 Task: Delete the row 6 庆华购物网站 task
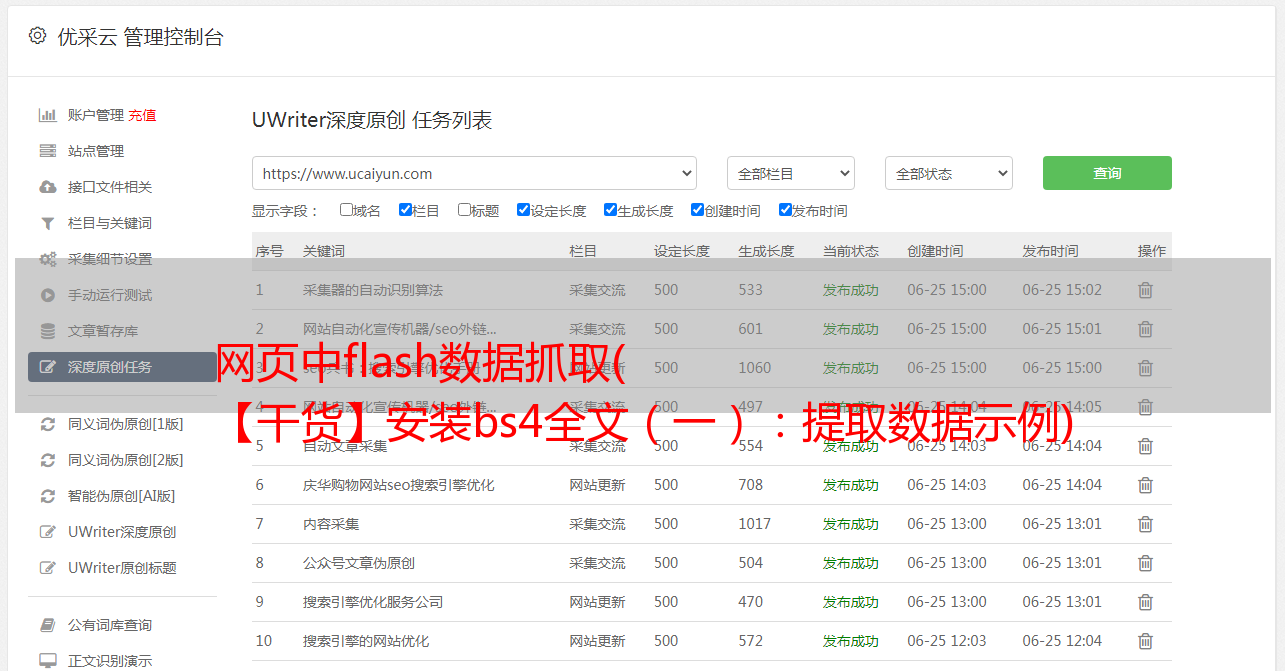[1145, 485]
